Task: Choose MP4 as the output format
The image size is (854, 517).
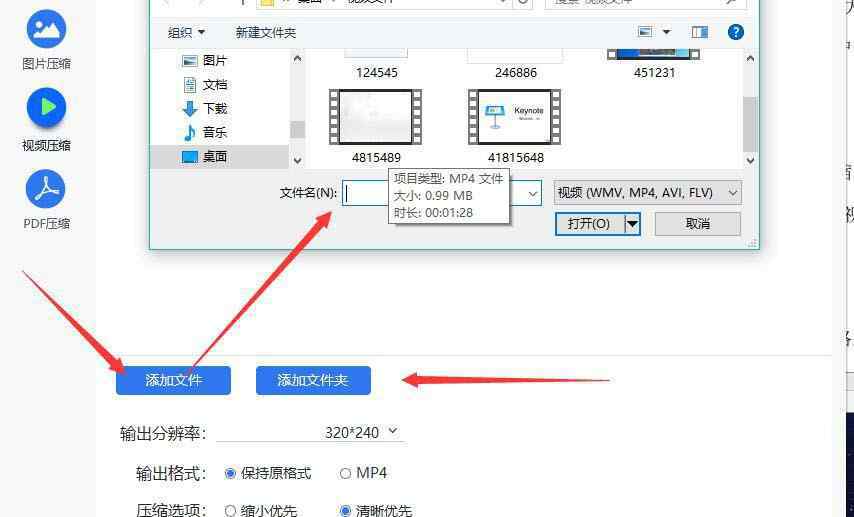Action: point(346,473)
